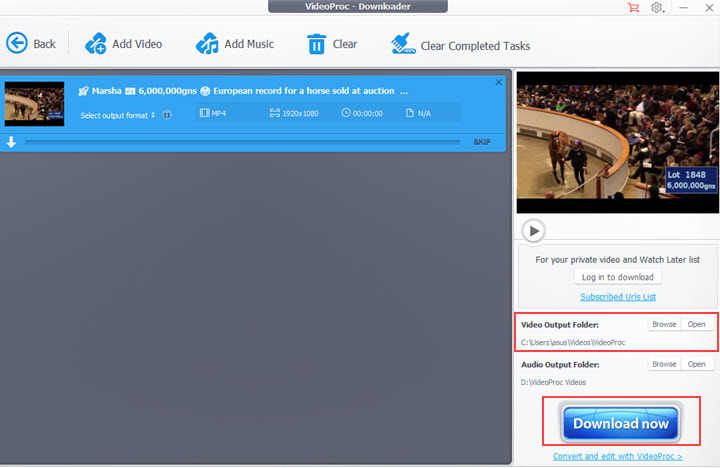Pause the task with pause icon
The image size is (720, 468).
pos(167,115)
